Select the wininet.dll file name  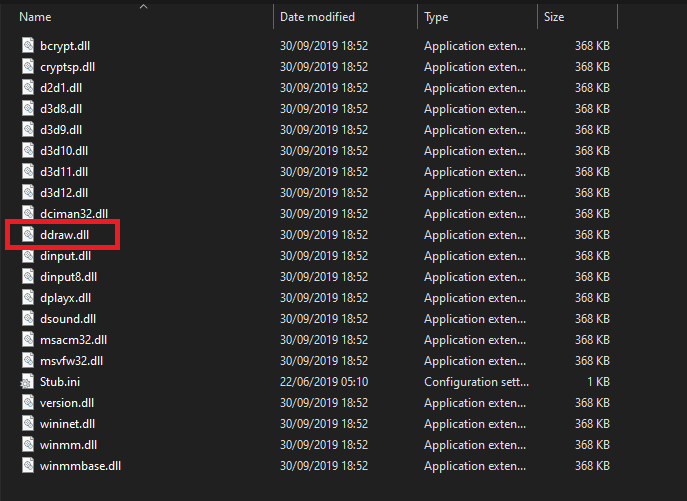coord(67,424)
